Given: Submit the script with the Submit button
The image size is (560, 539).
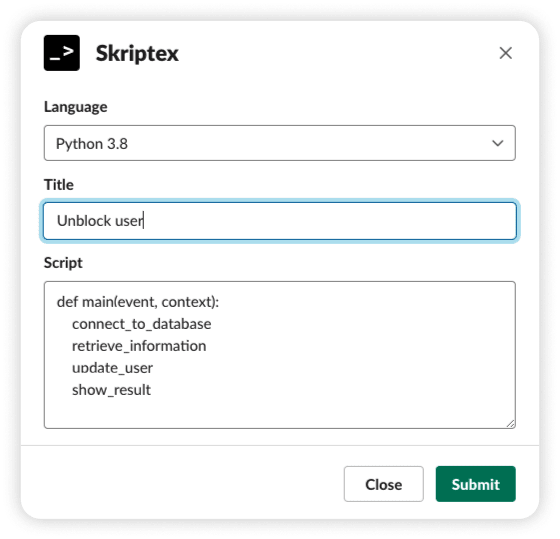Looking at the screenshot, I should pyautogui.click(x=475, y=484).
